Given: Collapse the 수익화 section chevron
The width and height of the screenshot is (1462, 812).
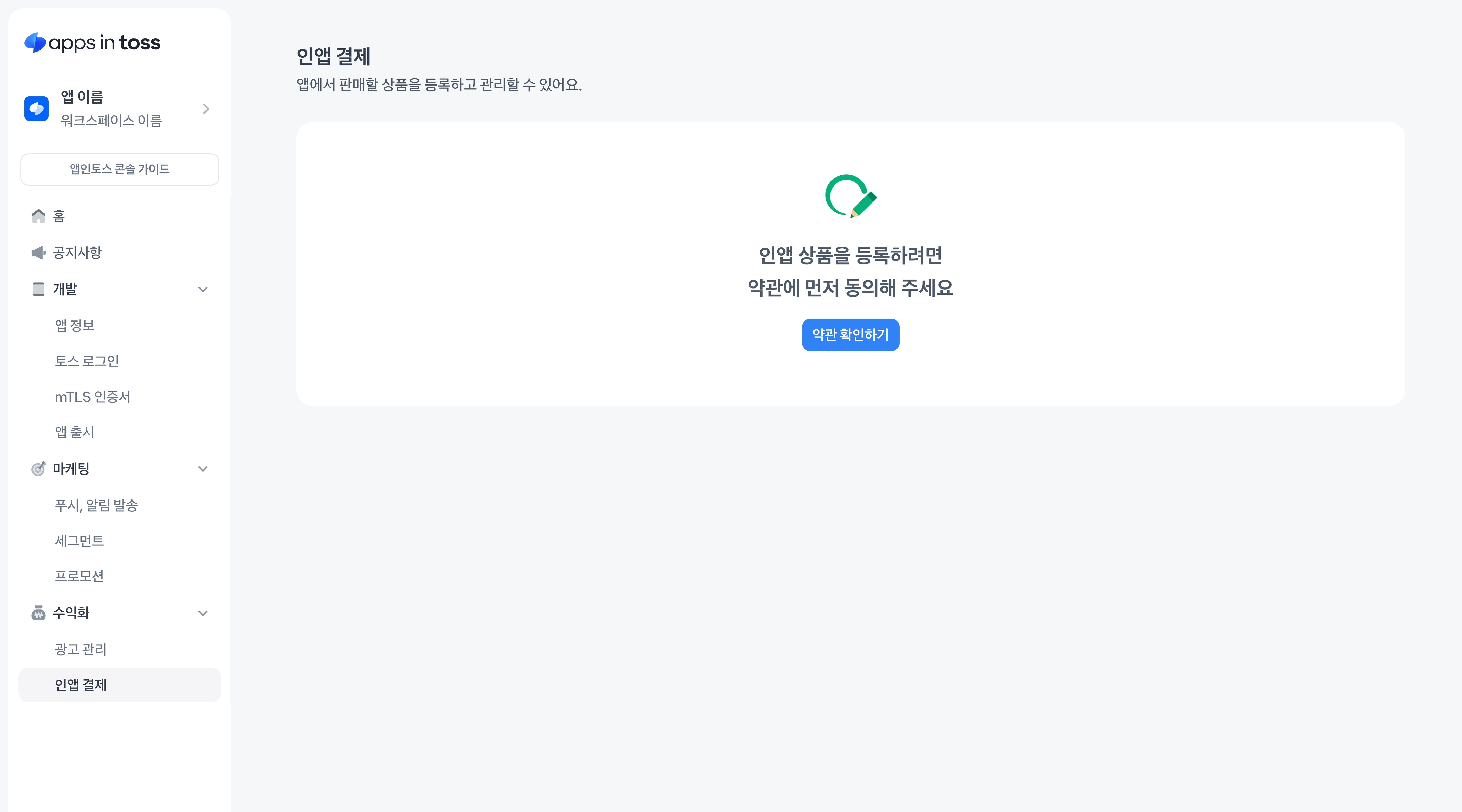Looking at the screenshot, I should tap(203, 613).
